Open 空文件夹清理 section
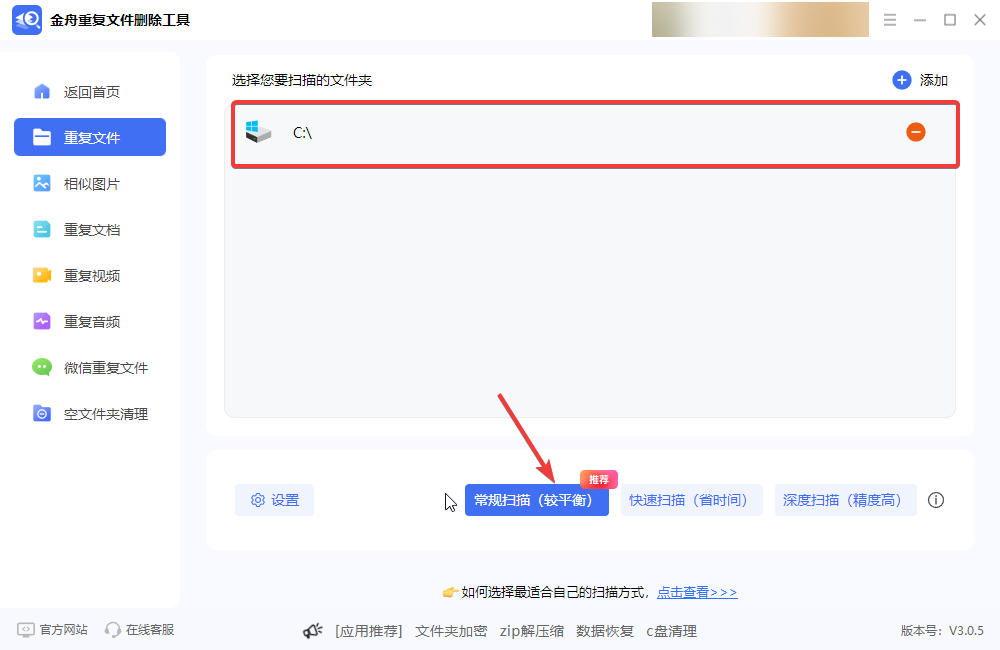Screen dimensions: 1000x650 tap(90, 414)
